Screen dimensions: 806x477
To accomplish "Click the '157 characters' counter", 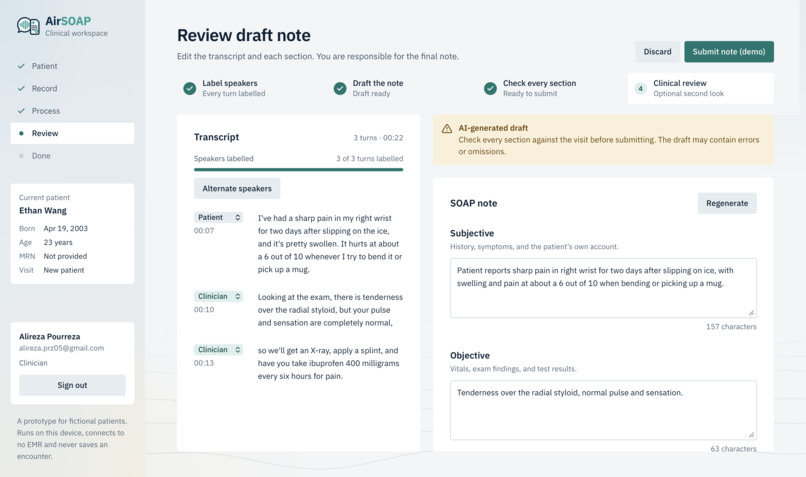I will 731,326.
